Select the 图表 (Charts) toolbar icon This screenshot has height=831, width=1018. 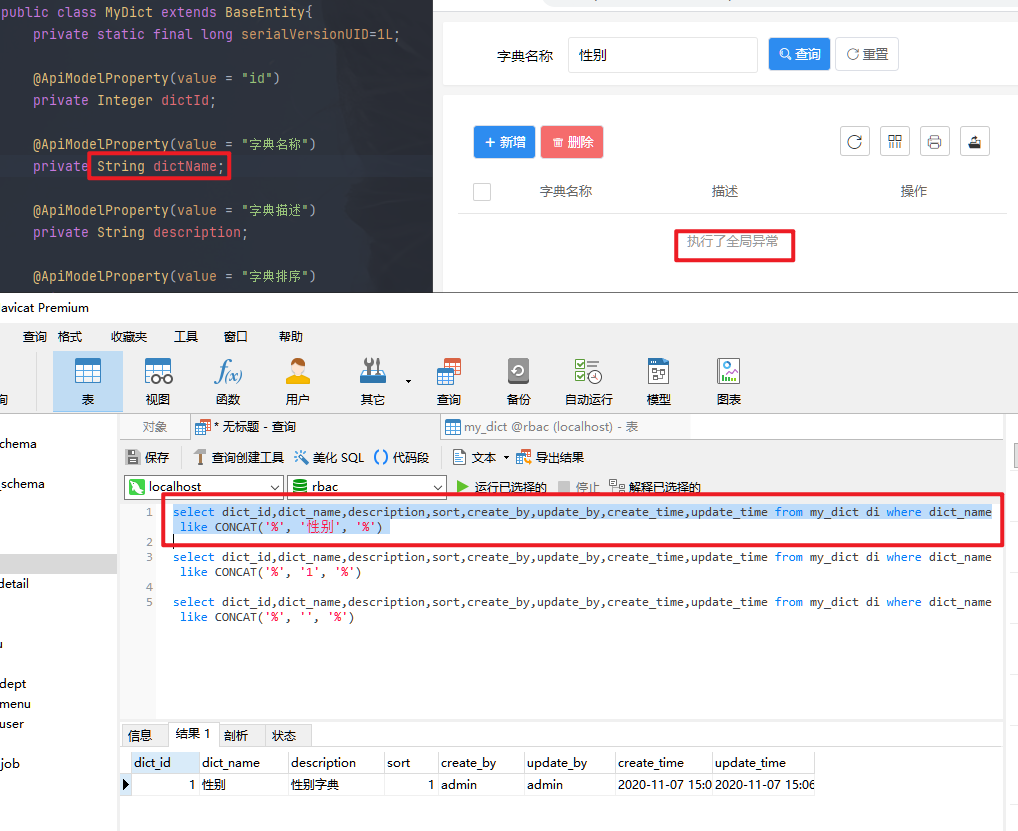click(728, 381)
